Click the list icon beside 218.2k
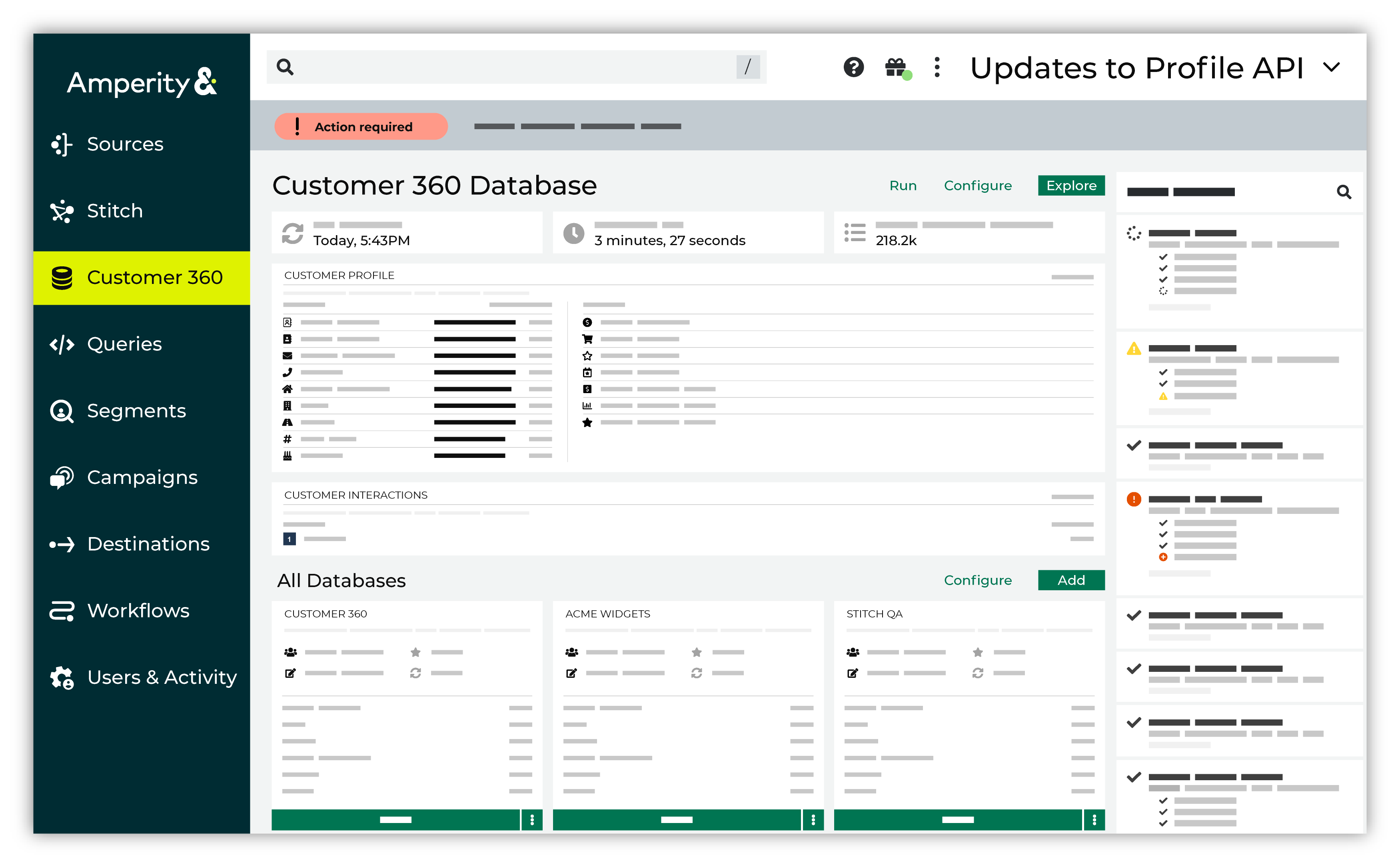The width and height of the screenshot is (1400, 867). pyautogui.click(x=855, y=233)
